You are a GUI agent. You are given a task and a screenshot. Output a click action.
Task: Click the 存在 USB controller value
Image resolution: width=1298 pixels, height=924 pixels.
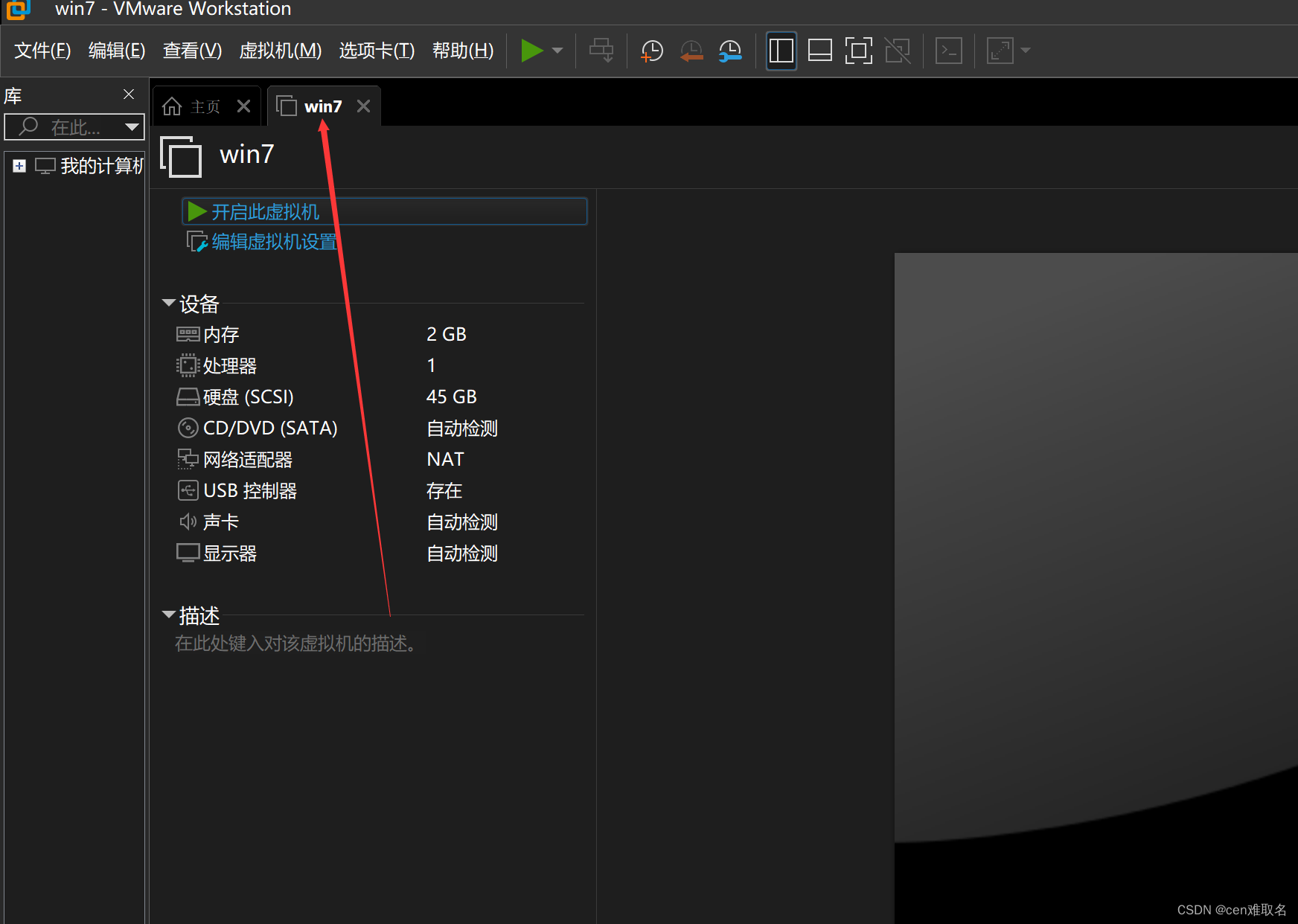coord(444,491)
